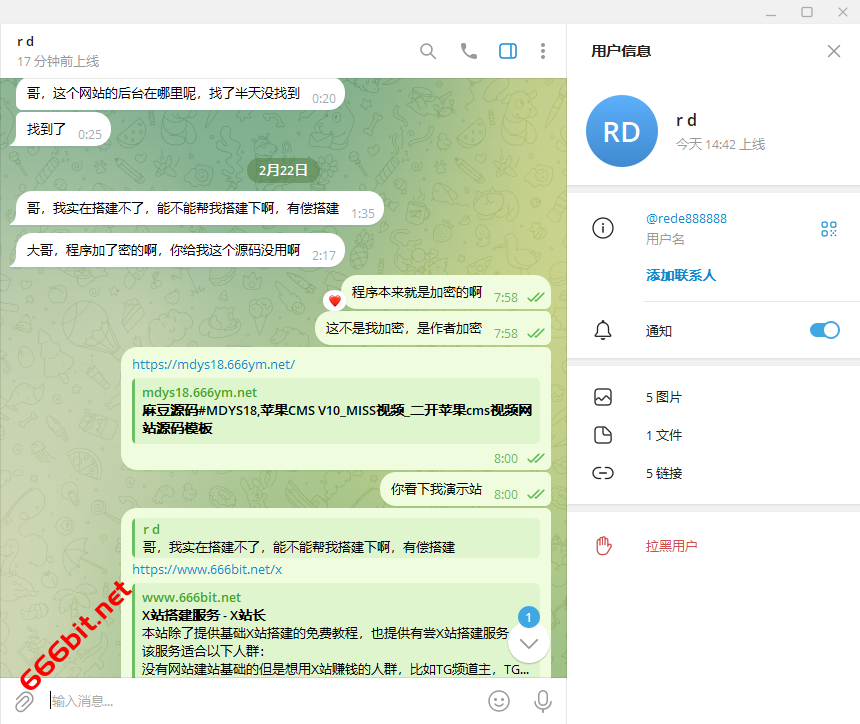Screen dimensions: 860x724
Task: Click 添加联系人 to add contact
Action: coord(681,275)
